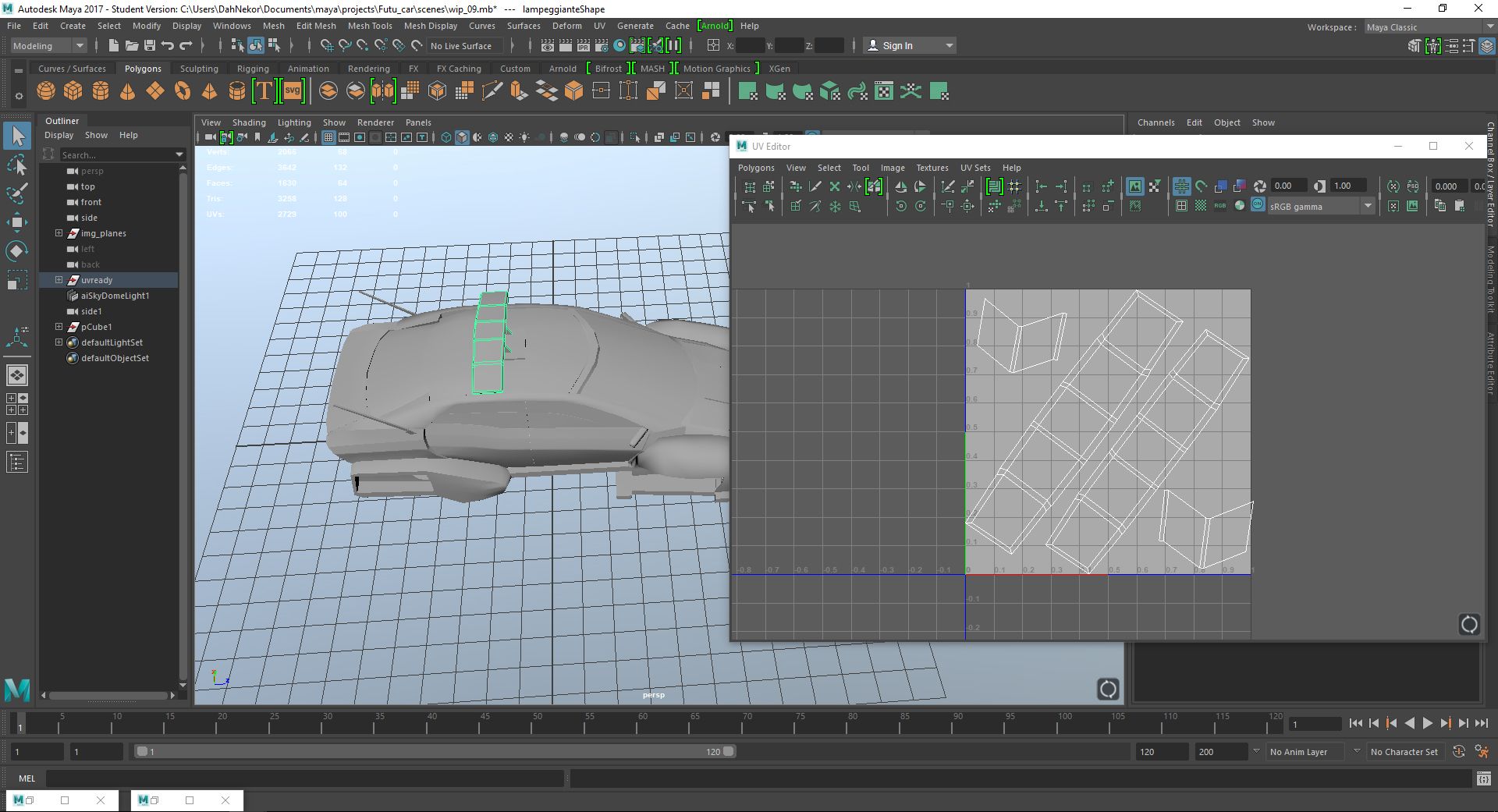
Task: Toggle viewport grid display icon
Action: (328, 137)
